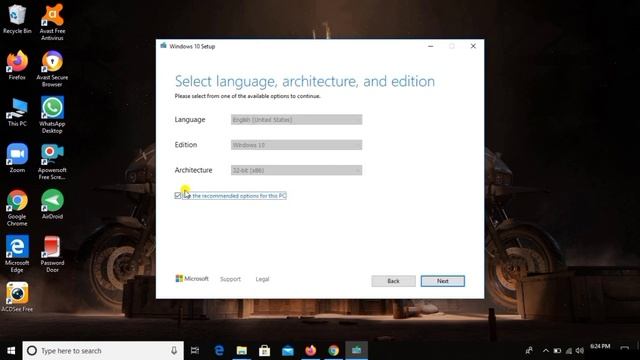Click the Task View taskbar icon
Screen dimensions: 640x360
(195, 351)
